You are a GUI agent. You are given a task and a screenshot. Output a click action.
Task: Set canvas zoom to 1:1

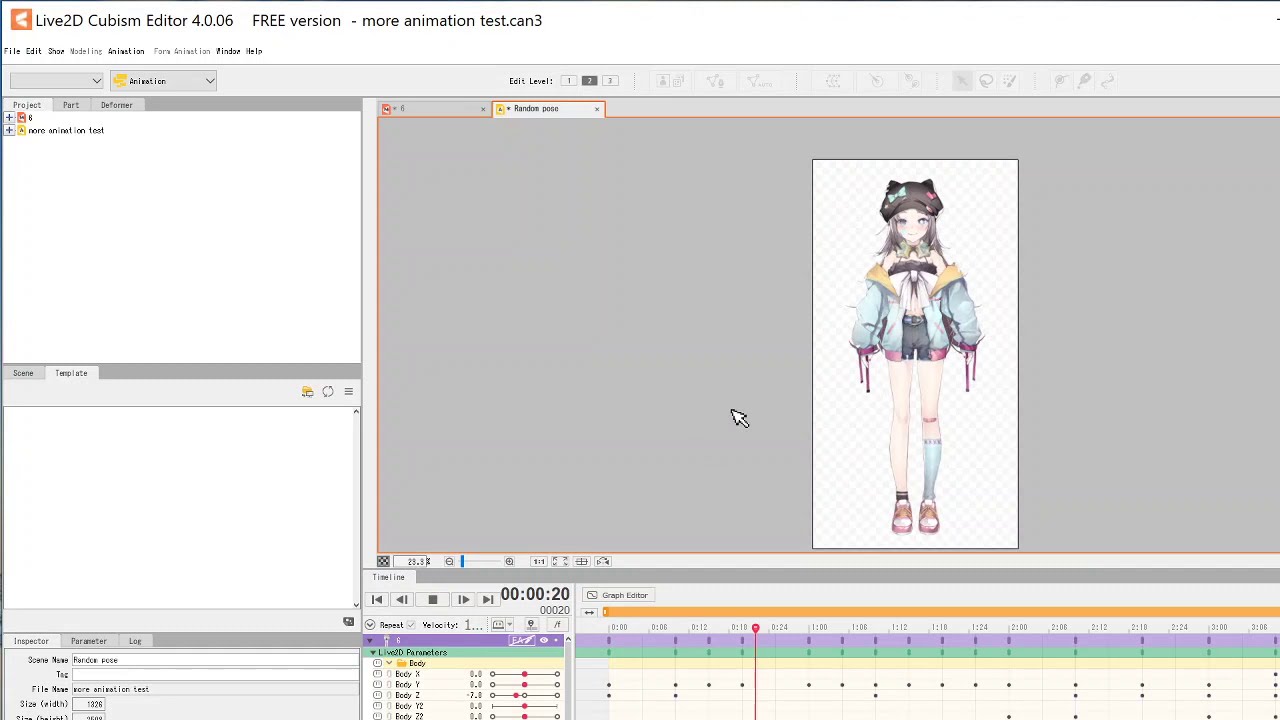[538, 561]
